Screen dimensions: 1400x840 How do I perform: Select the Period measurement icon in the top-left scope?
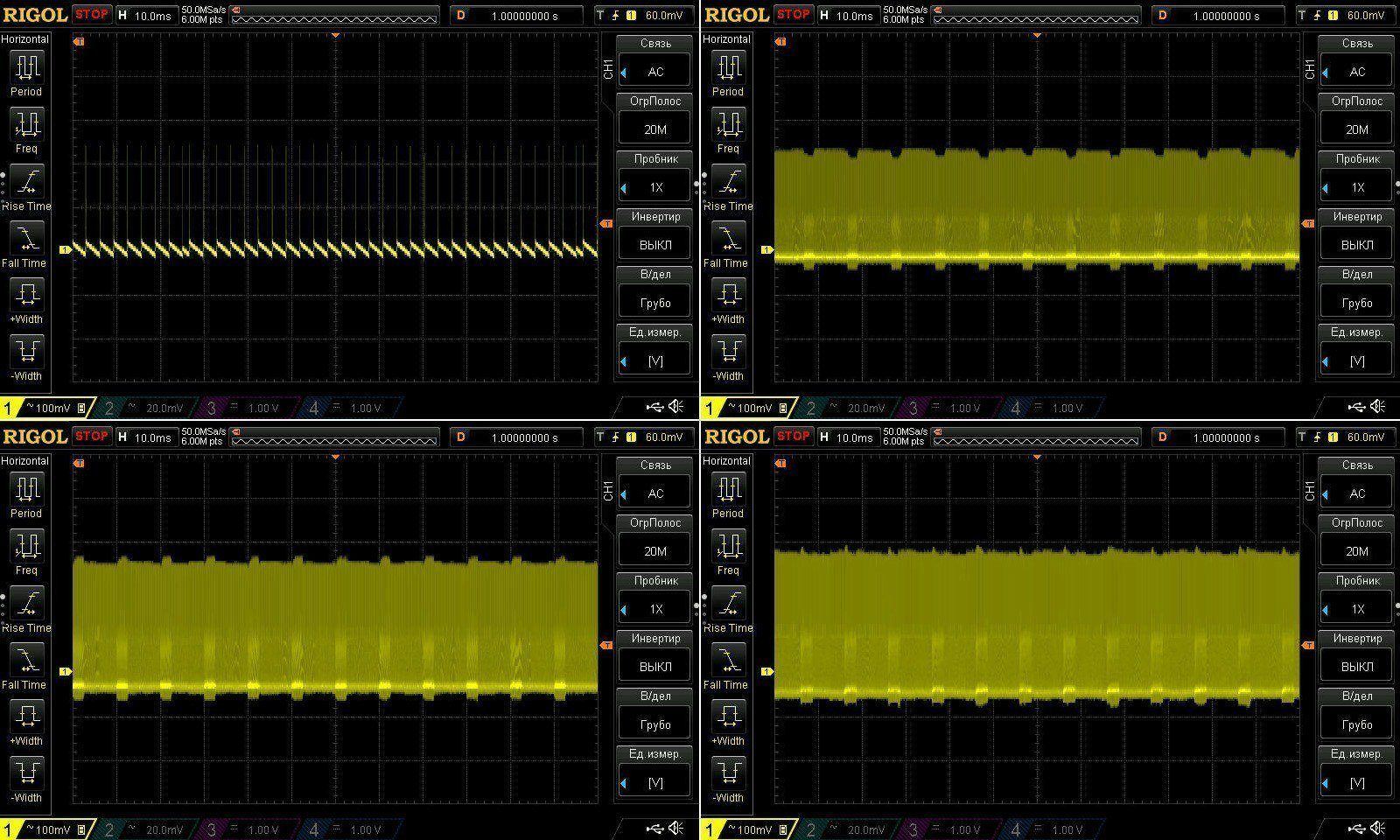[x=26, y=68]
